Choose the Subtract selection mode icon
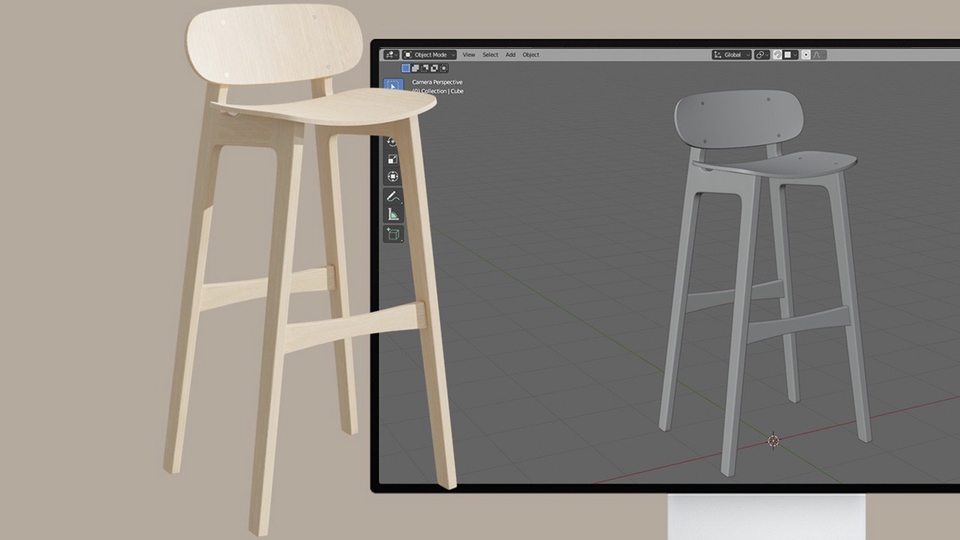 pyautogui.click(x=425, y=68)
